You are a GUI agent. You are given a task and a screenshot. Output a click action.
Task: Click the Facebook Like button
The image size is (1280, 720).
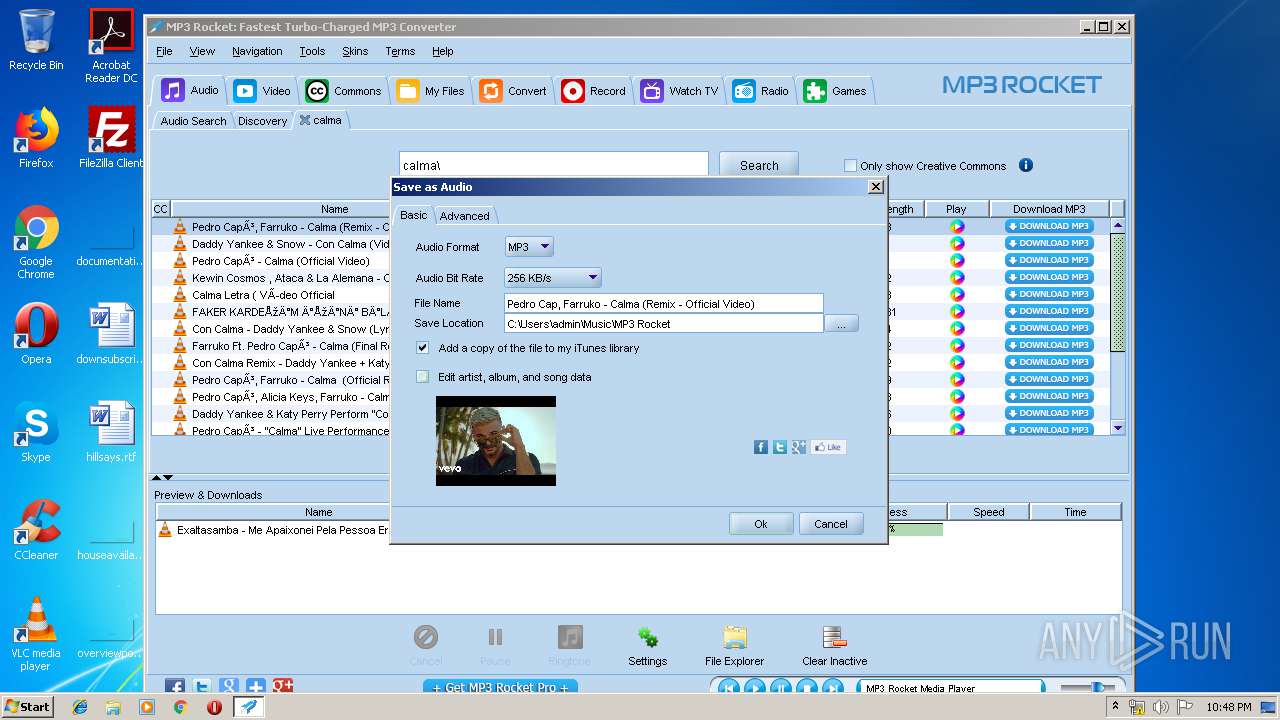828,447
